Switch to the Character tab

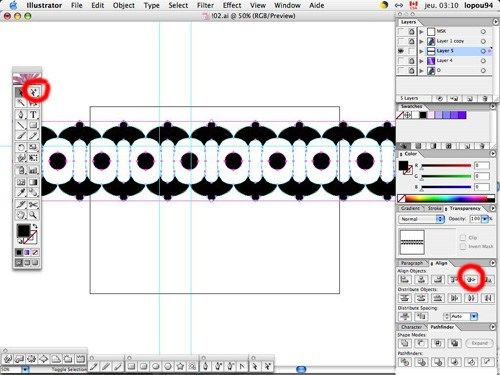tap(411, 327)
